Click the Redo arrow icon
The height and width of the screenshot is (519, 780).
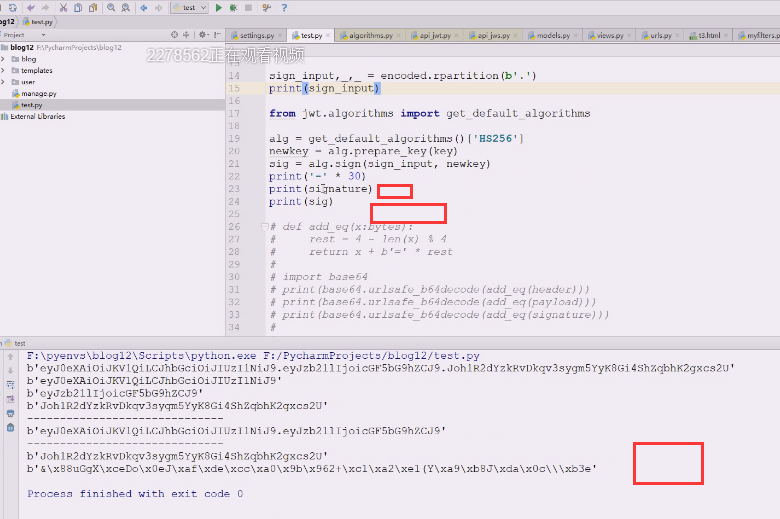coord(45,7)
